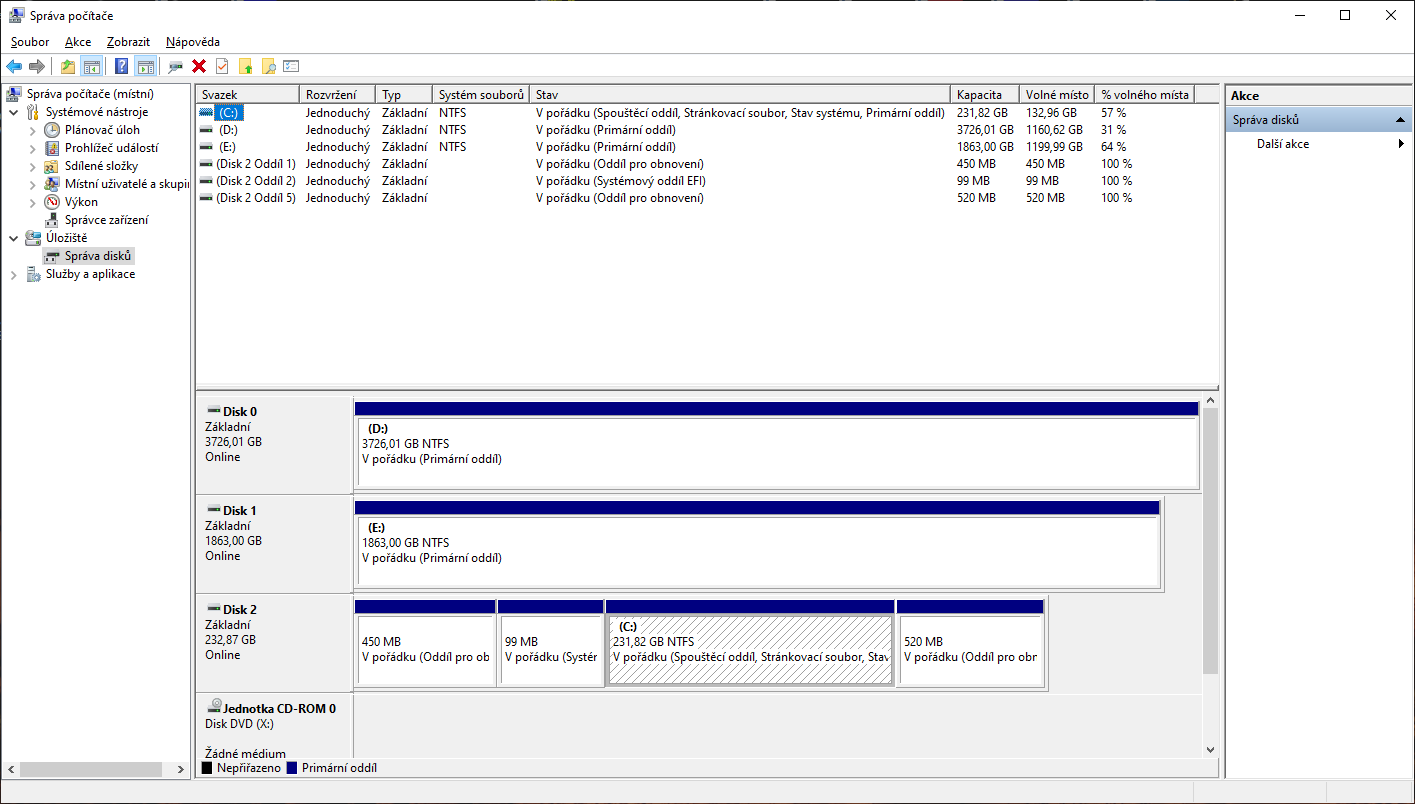
Task: Click the up one level folder icon
Action: pyautogui.click(x=68, y=67)
